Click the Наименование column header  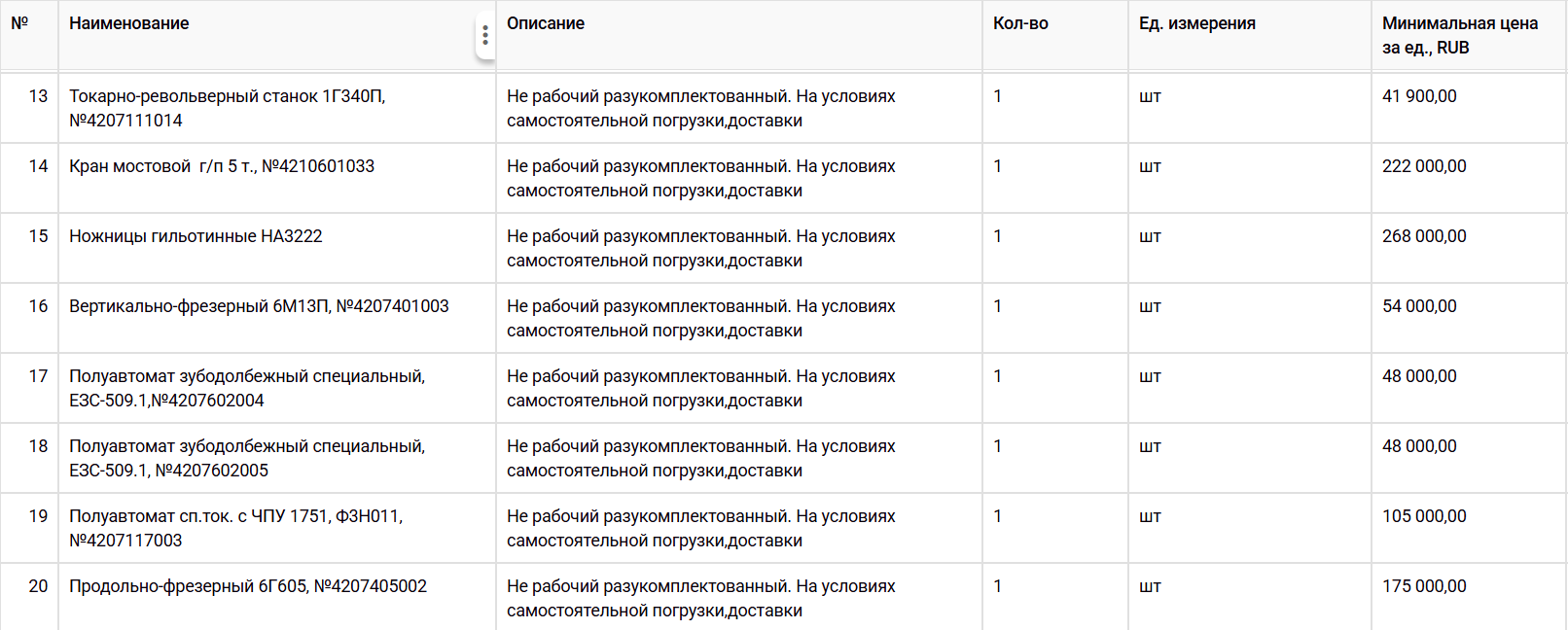[x=129, y=23]
